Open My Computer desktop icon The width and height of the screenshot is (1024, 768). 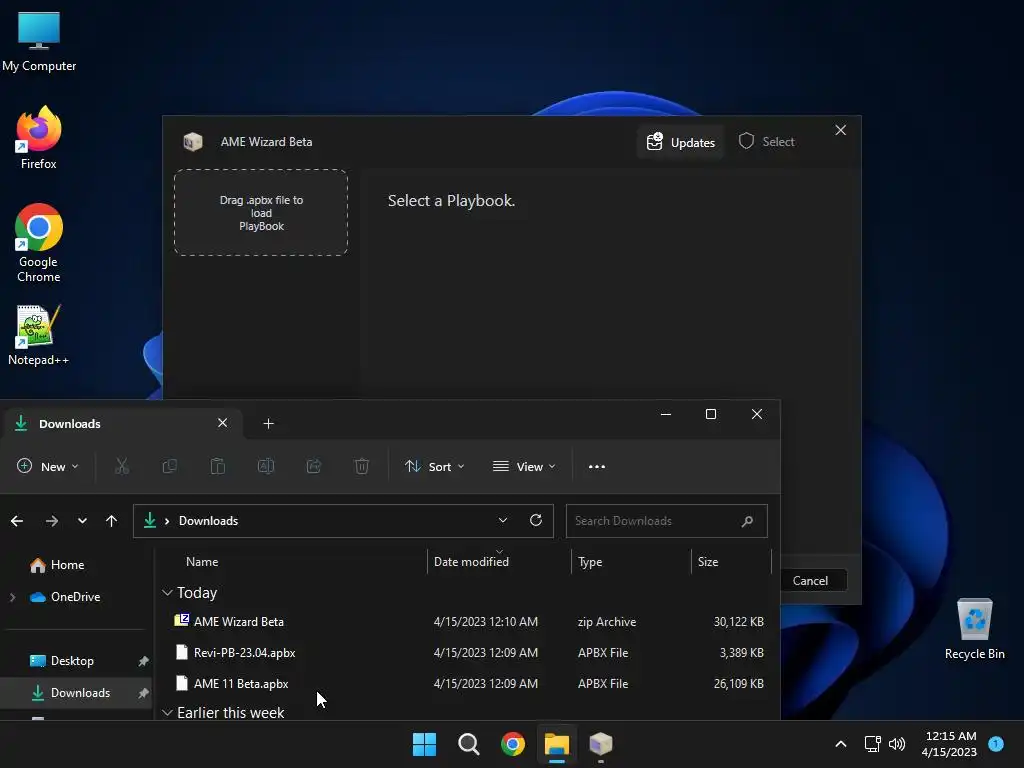(x=39, y=40)
